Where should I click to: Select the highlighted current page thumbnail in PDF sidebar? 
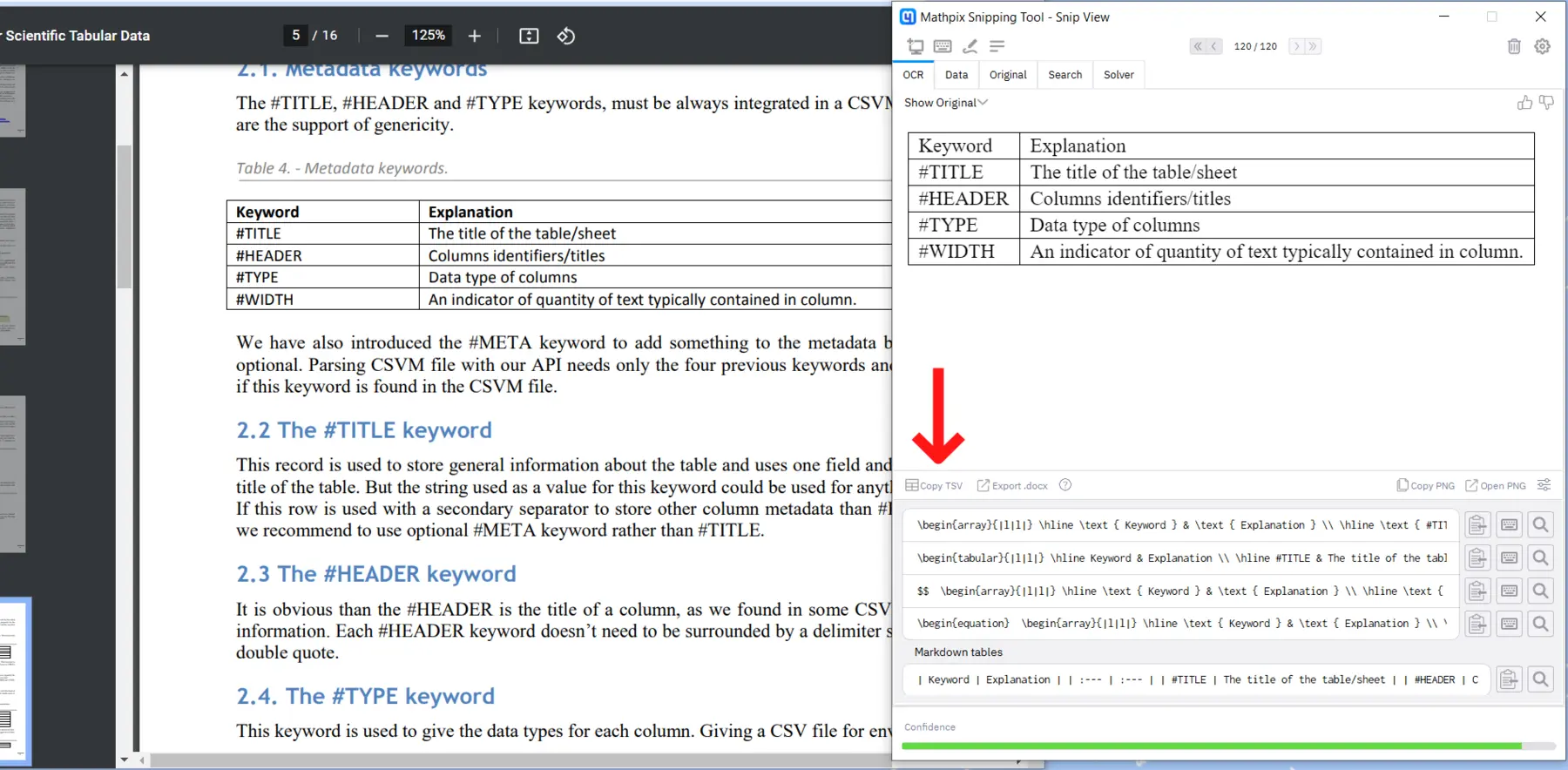[15, 681]
